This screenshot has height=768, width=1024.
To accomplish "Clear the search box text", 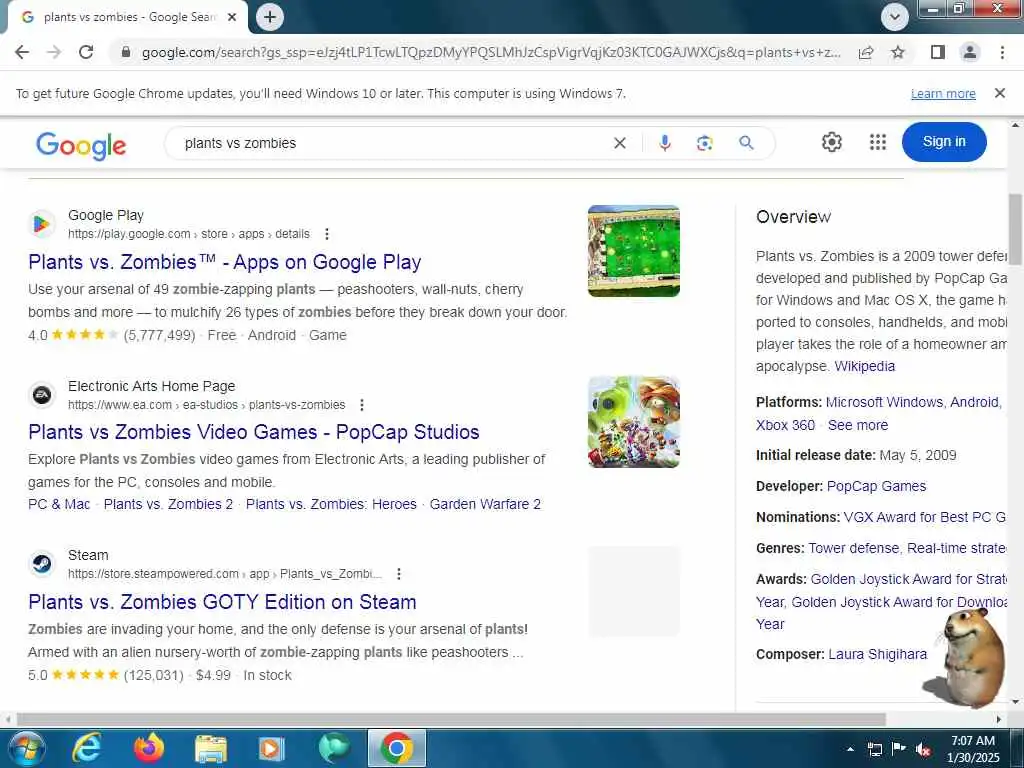I will coord(620,143).
